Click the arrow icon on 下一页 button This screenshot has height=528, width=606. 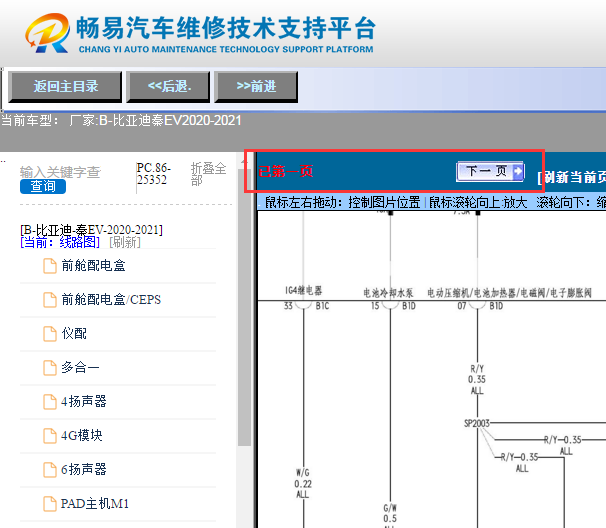pyautogui.click(x=517, y=171)
